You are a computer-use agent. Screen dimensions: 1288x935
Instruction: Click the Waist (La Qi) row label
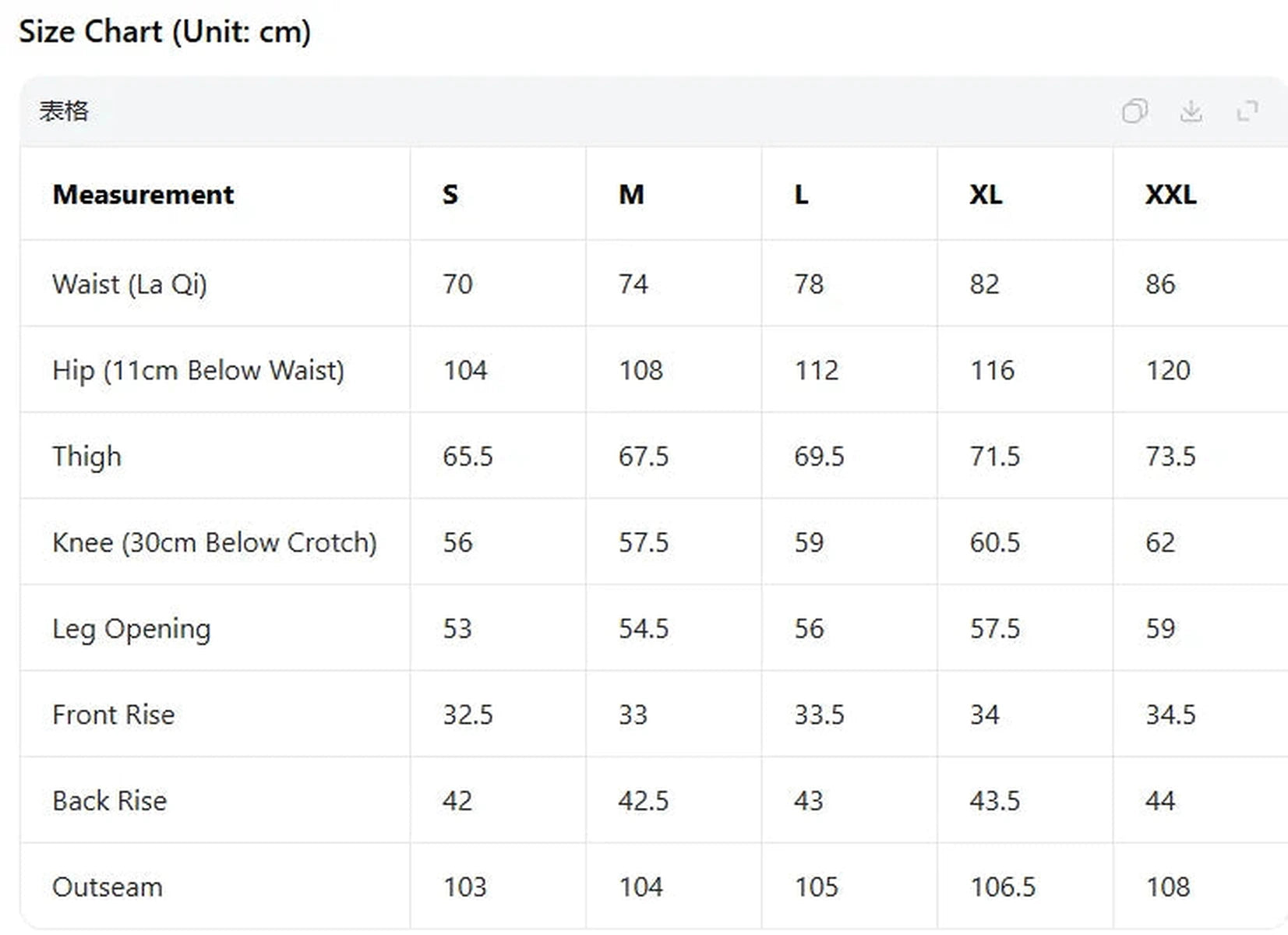130,284
